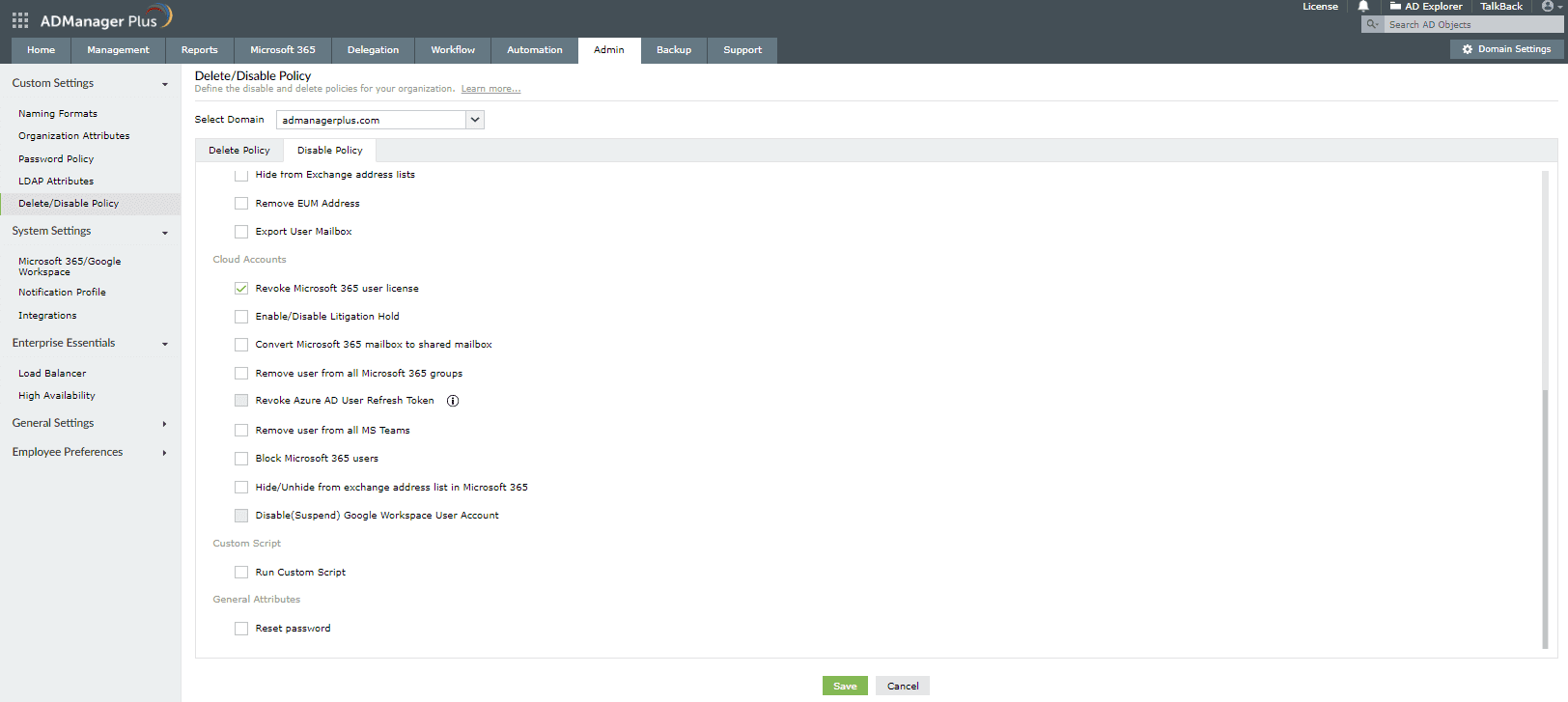Open the Notification Profile page
The height and width of the screenshot is (702, 1568).
pyautogui.click(x=62, y=293)
